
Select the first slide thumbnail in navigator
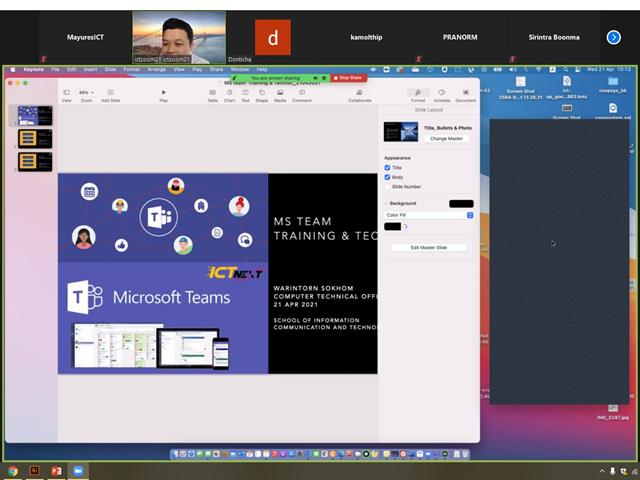35,116
